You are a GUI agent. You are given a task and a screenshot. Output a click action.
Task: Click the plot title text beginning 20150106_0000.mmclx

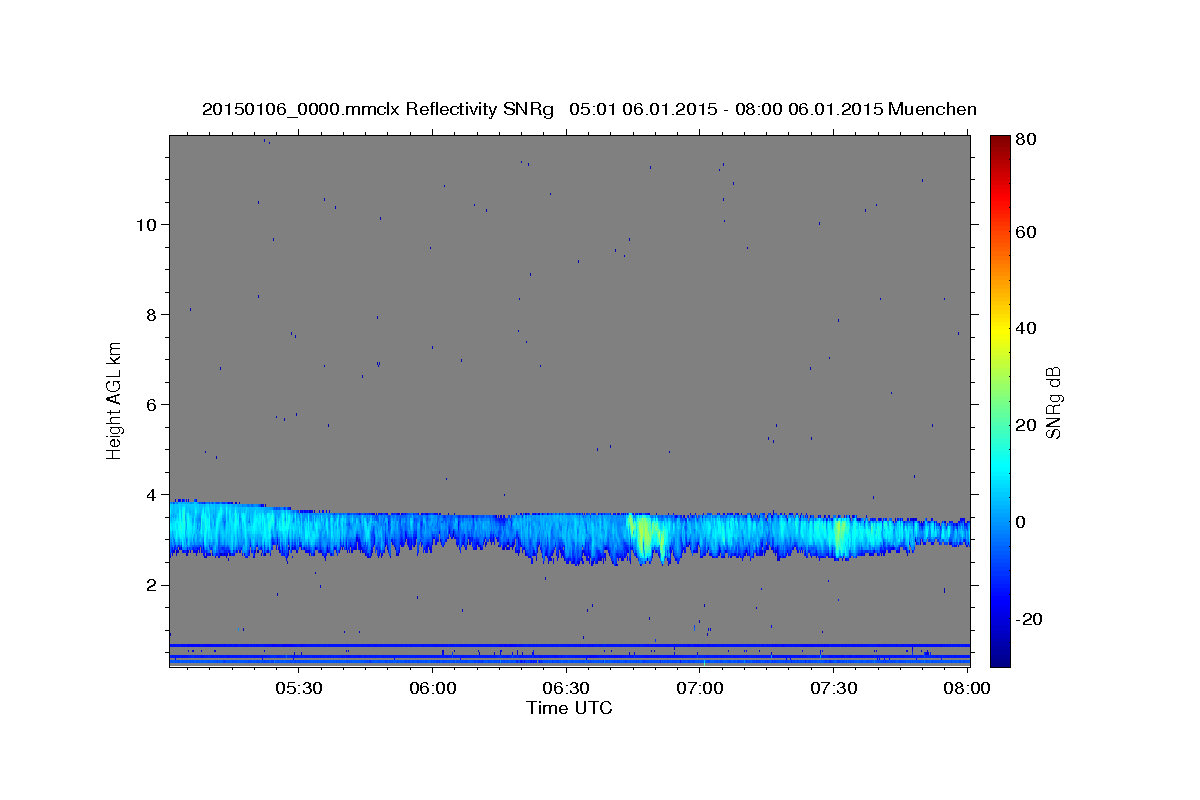589,109
